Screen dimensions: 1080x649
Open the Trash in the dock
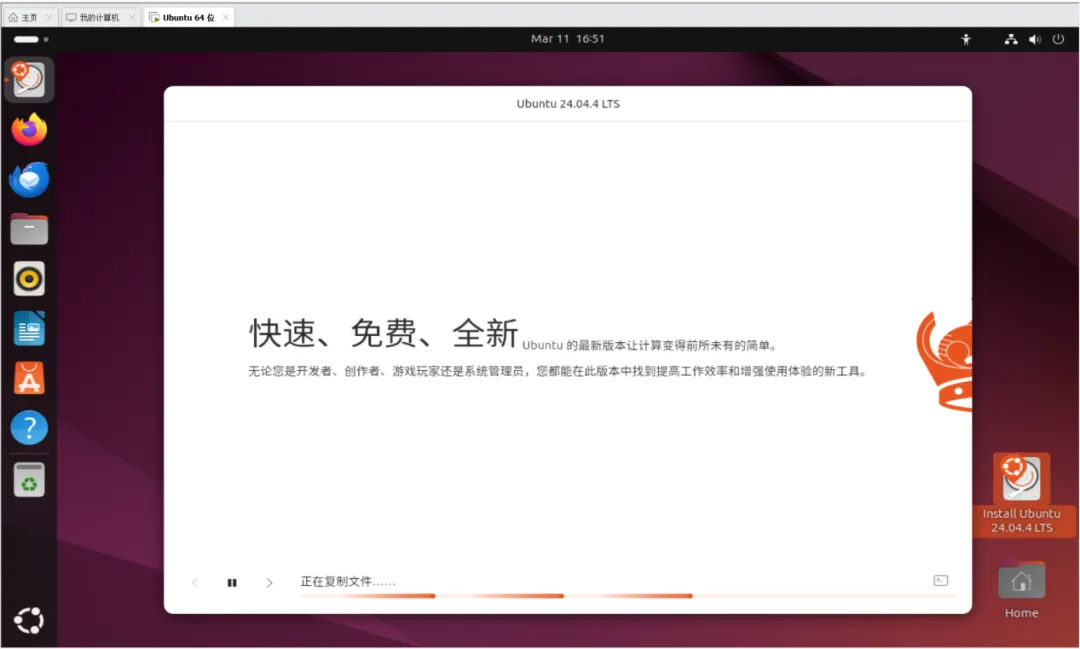(x=29, y=480)
